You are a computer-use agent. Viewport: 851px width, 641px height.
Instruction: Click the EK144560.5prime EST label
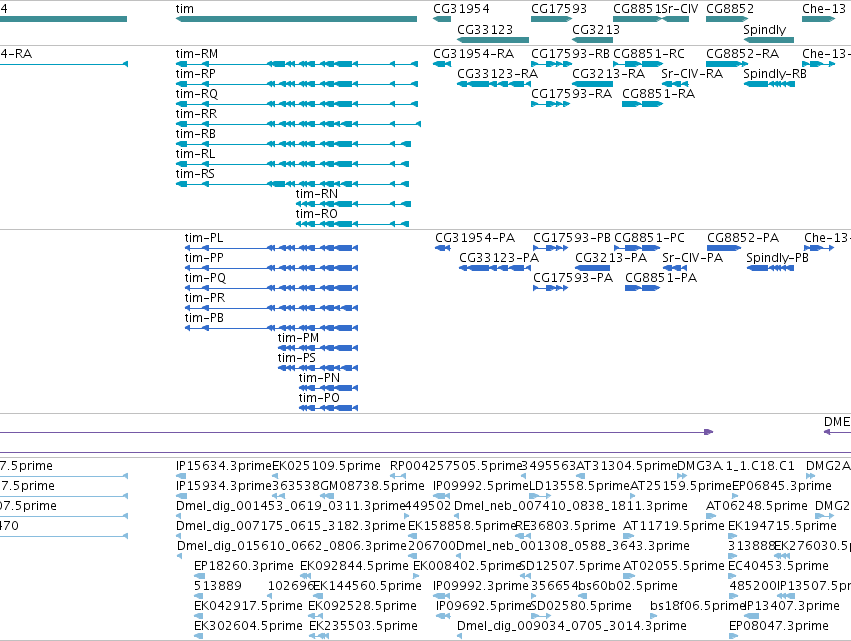coord(367,586)
